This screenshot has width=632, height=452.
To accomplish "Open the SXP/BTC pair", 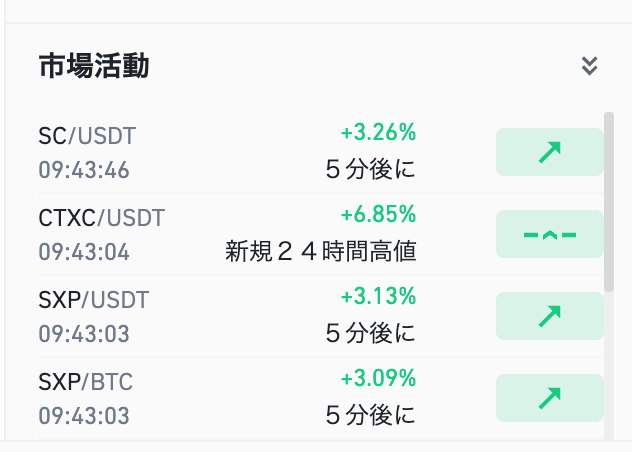I will [x=85, y=382].
